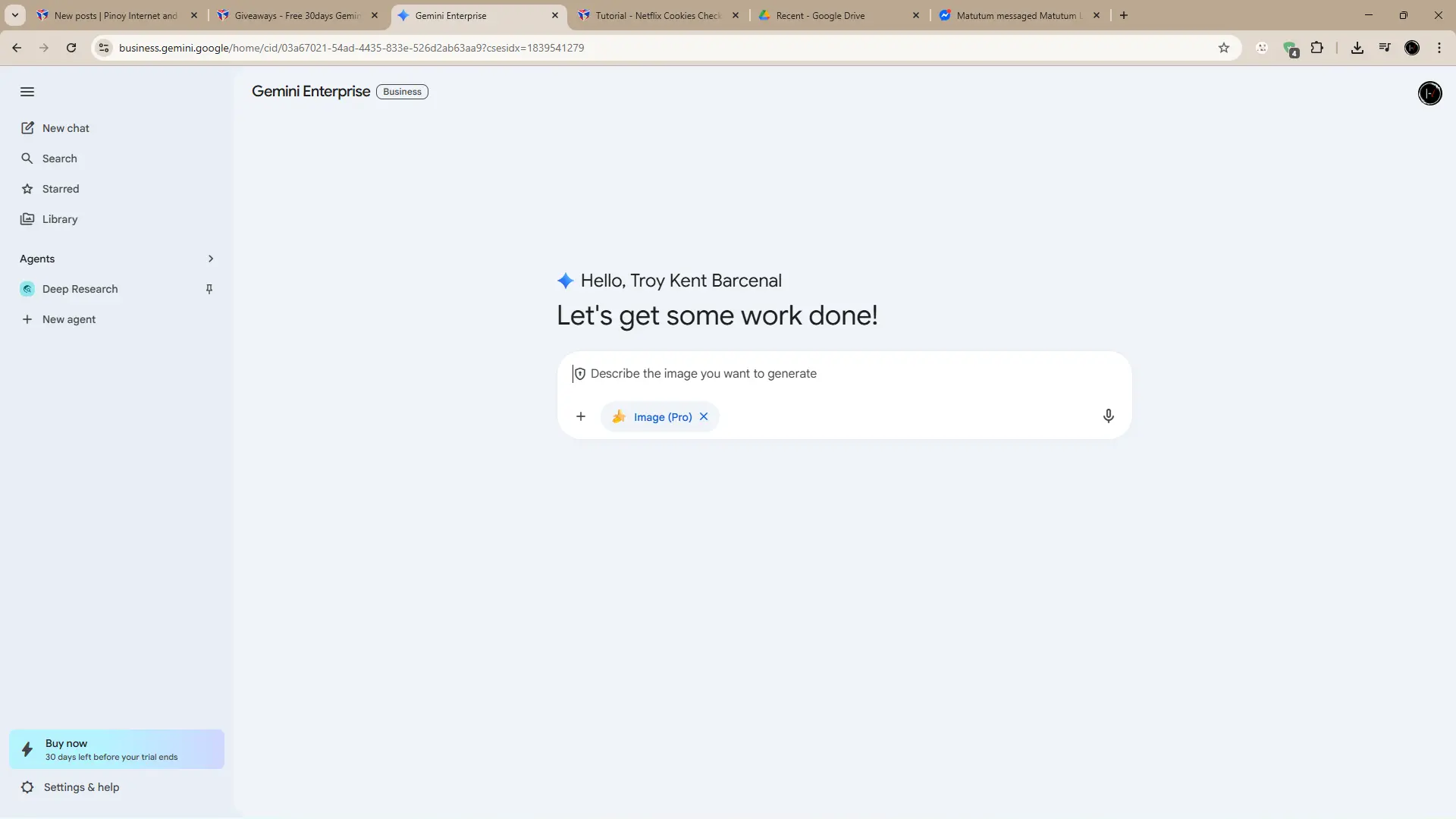
Task: Click the faded face extension icon
Action: click(1262, 48)
